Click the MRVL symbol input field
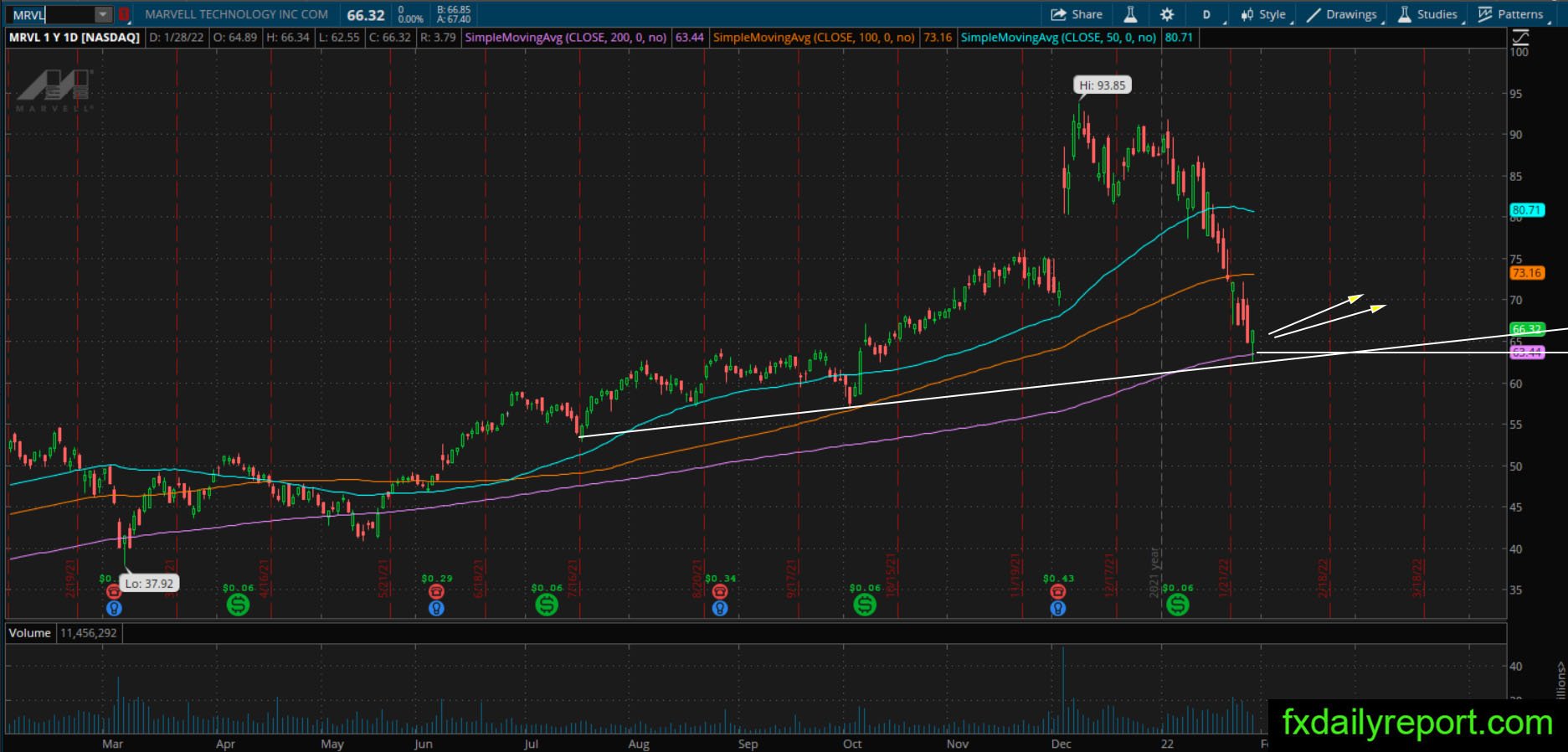The width and height of the screenshot is (1568, 752). [x=51, y=14]
